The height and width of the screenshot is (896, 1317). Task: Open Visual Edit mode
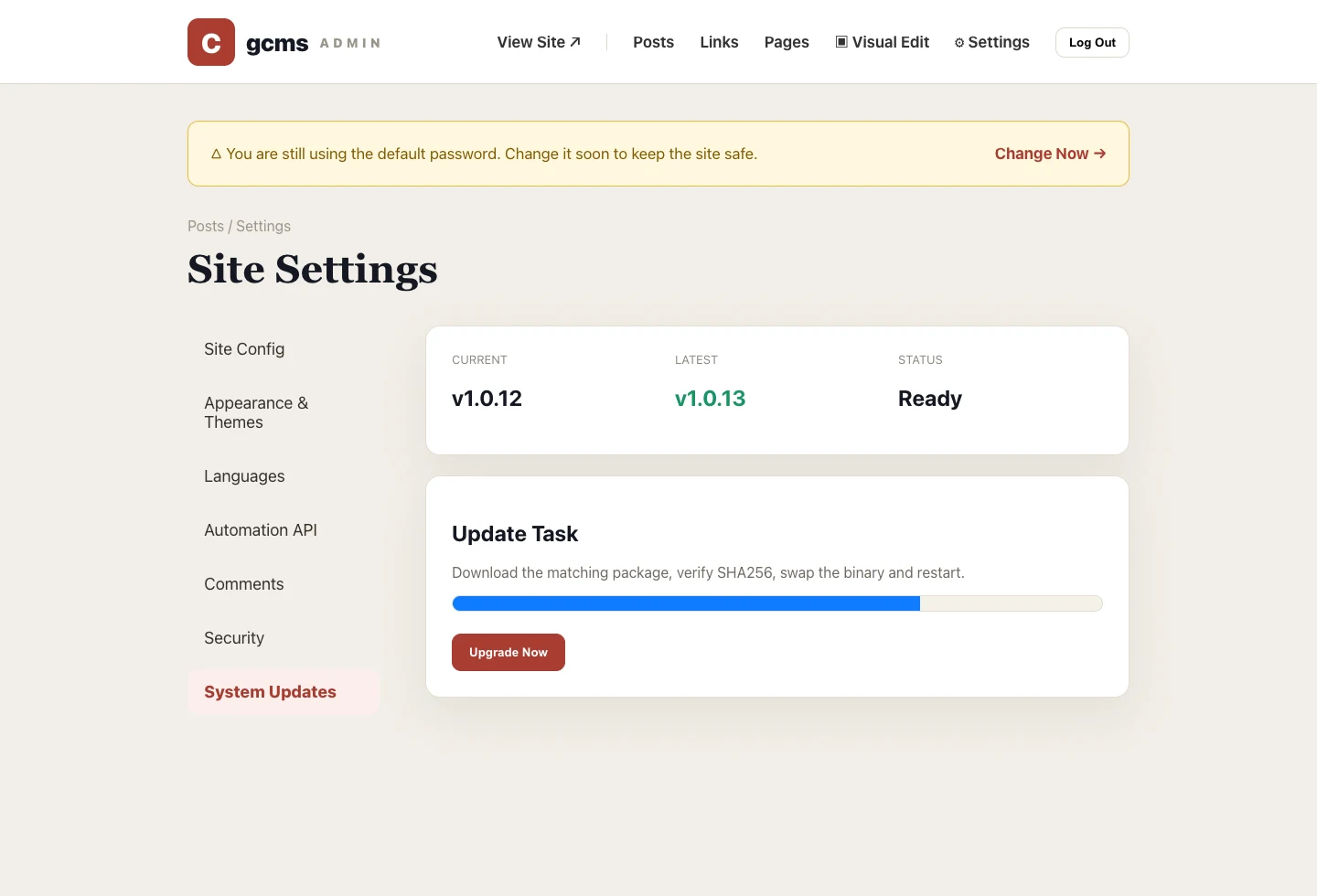[x=883, y=42]
